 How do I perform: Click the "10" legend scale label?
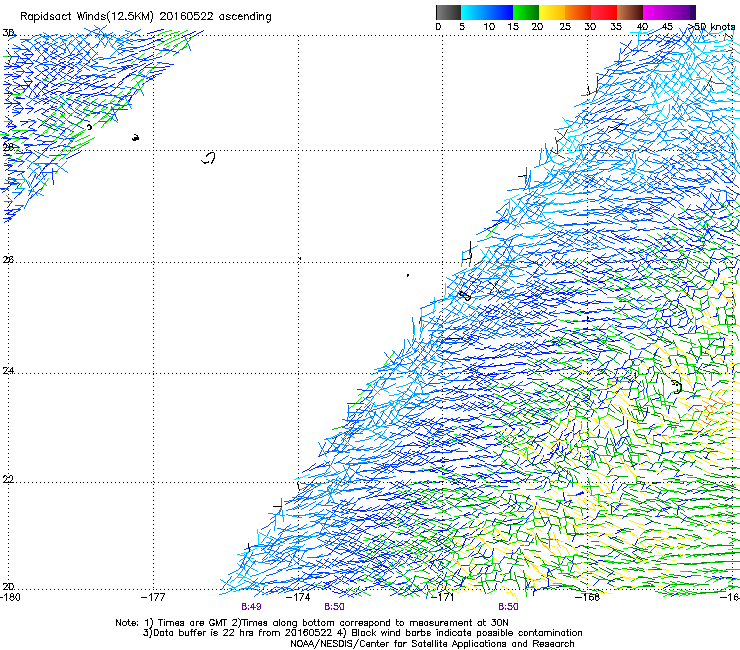(x=489, y=27)
